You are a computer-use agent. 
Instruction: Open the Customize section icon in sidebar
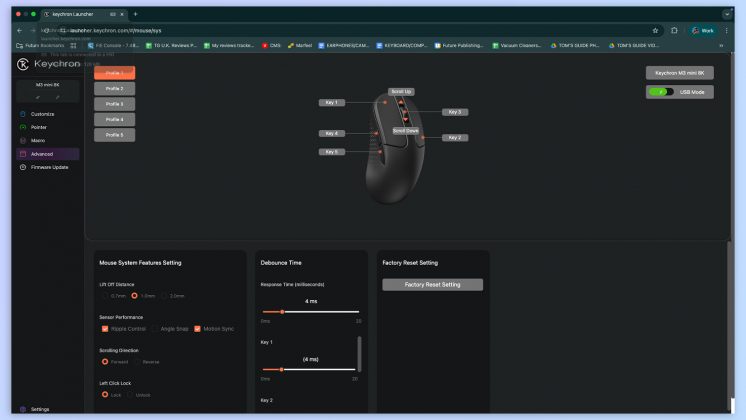coord(22,114)
